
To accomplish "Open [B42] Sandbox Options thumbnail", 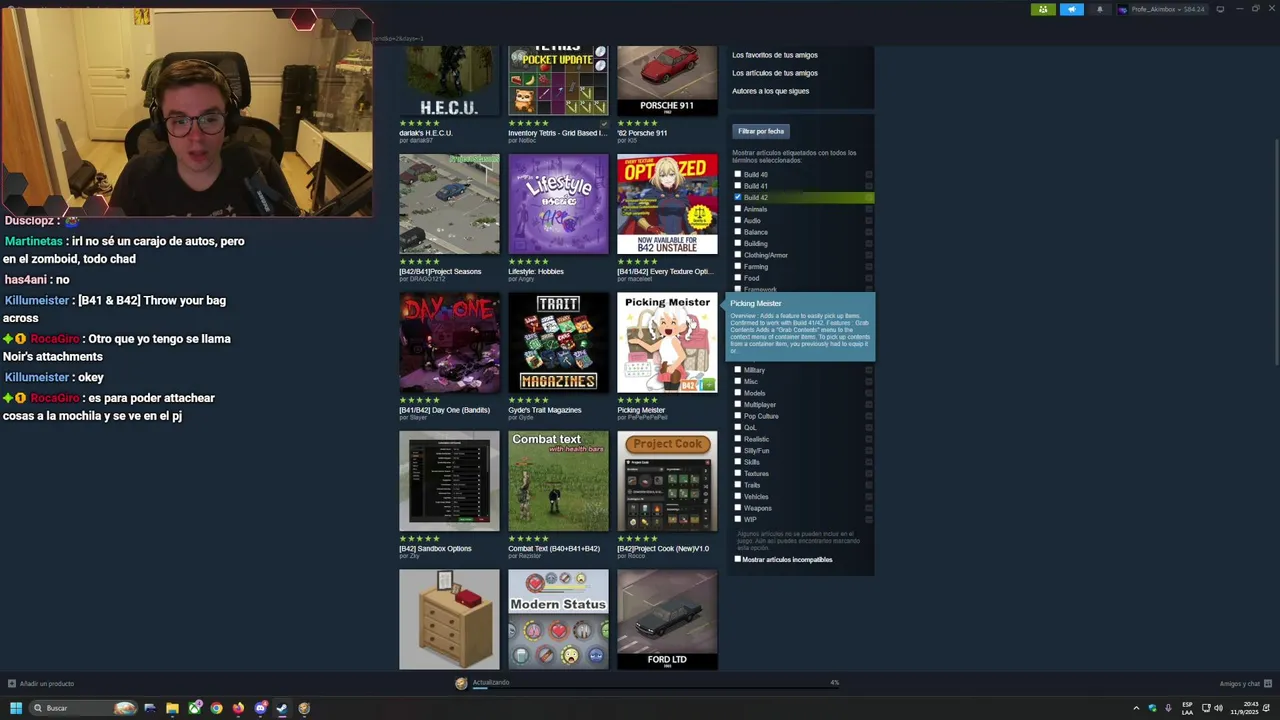I will point(449,481).
